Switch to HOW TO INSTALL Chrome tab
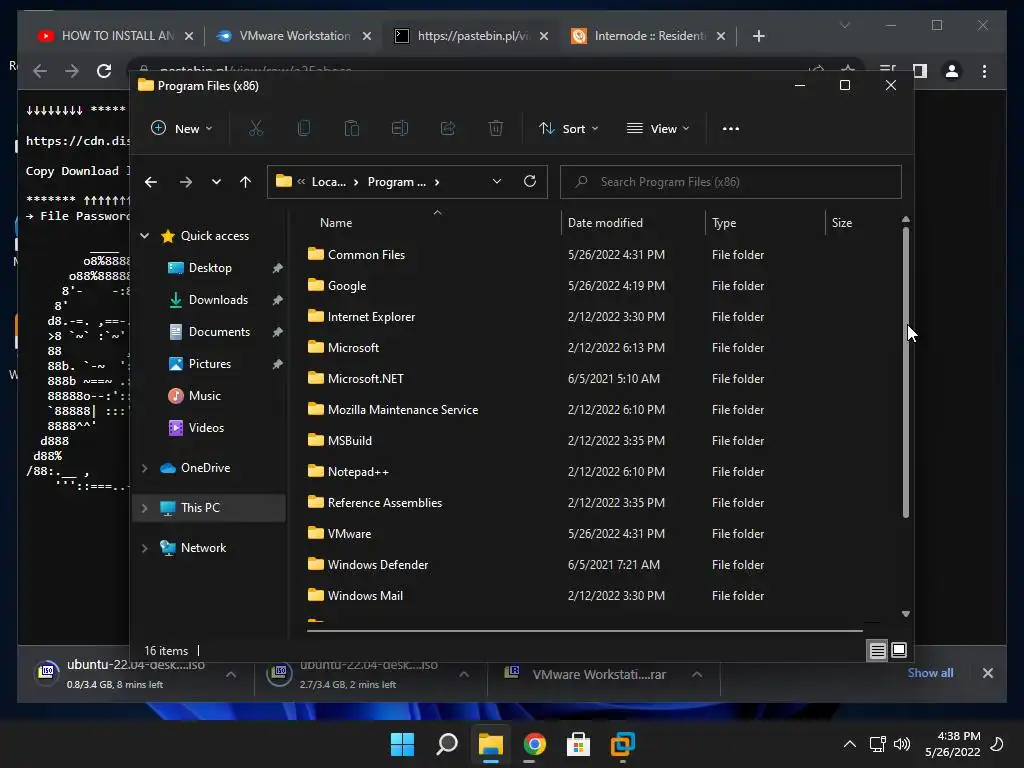1024x768 pixels. click(x=116, y=36)
